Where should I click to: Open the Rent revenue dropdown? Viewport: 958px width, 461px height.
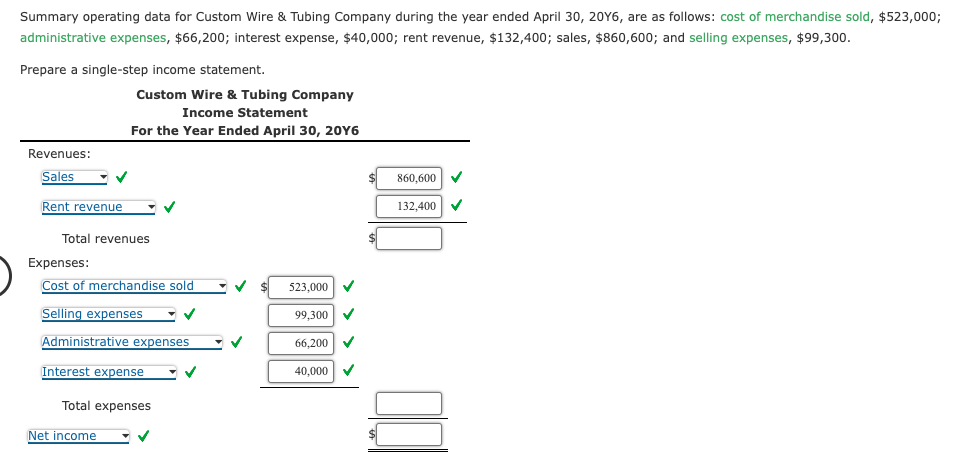coord(99,207)
